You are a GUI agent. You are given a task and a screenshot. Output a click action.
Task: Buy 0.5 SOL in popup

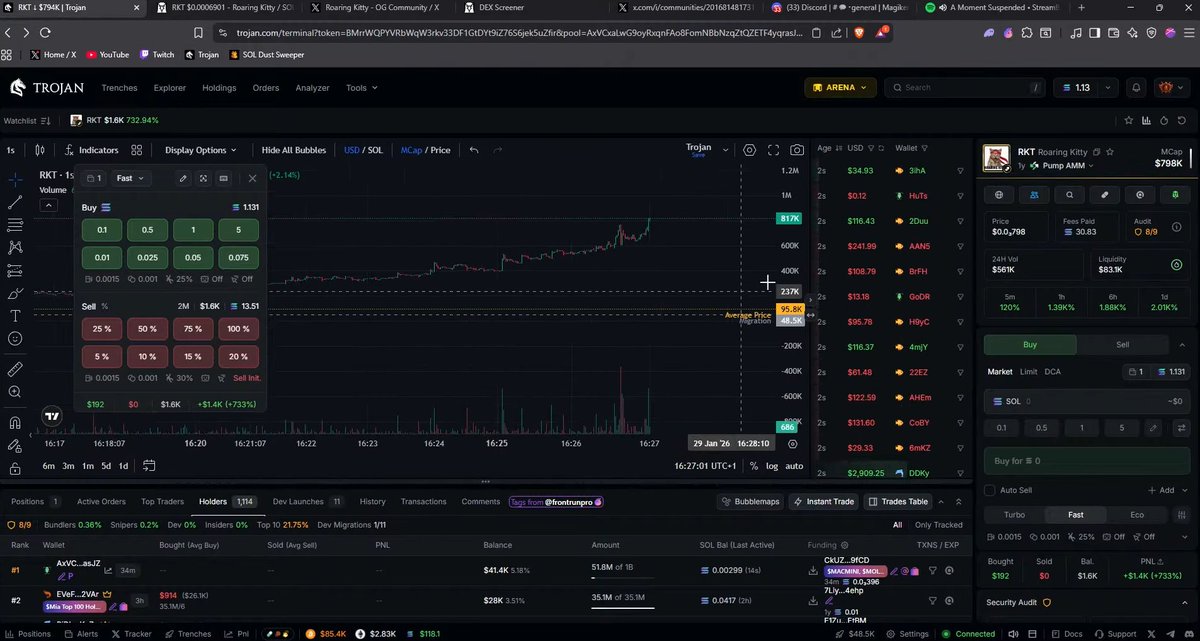pos(147,230)
